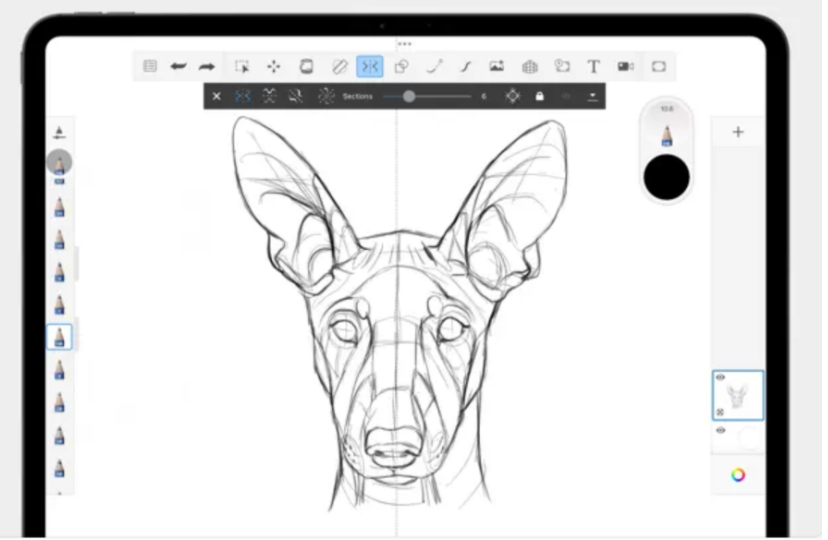The width and height of the screenshot is (828, 540).
Task: Select the Import Image tool
Action: coord(496,67)
